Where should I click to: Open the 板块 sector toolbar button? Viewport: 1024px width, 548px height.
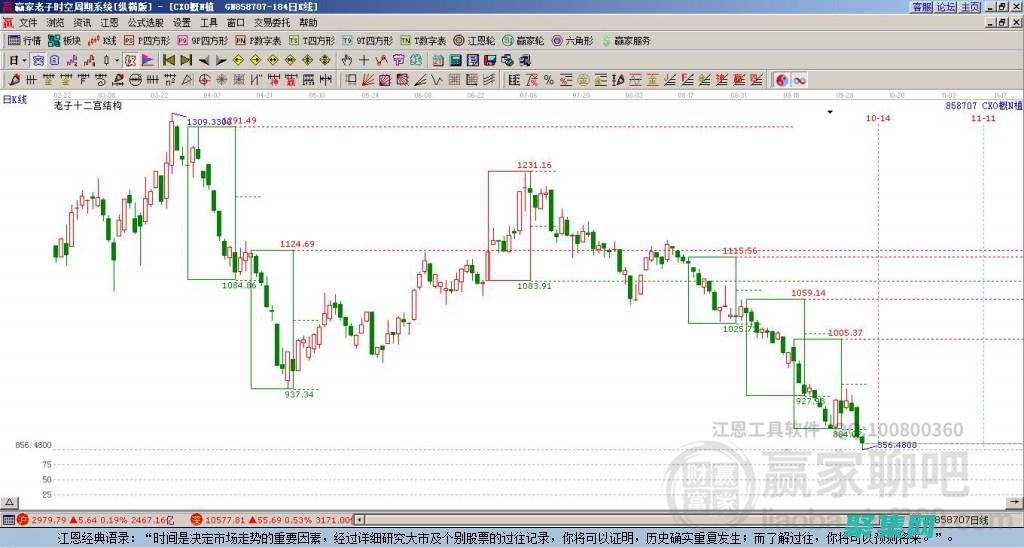(x=65, y=41)
